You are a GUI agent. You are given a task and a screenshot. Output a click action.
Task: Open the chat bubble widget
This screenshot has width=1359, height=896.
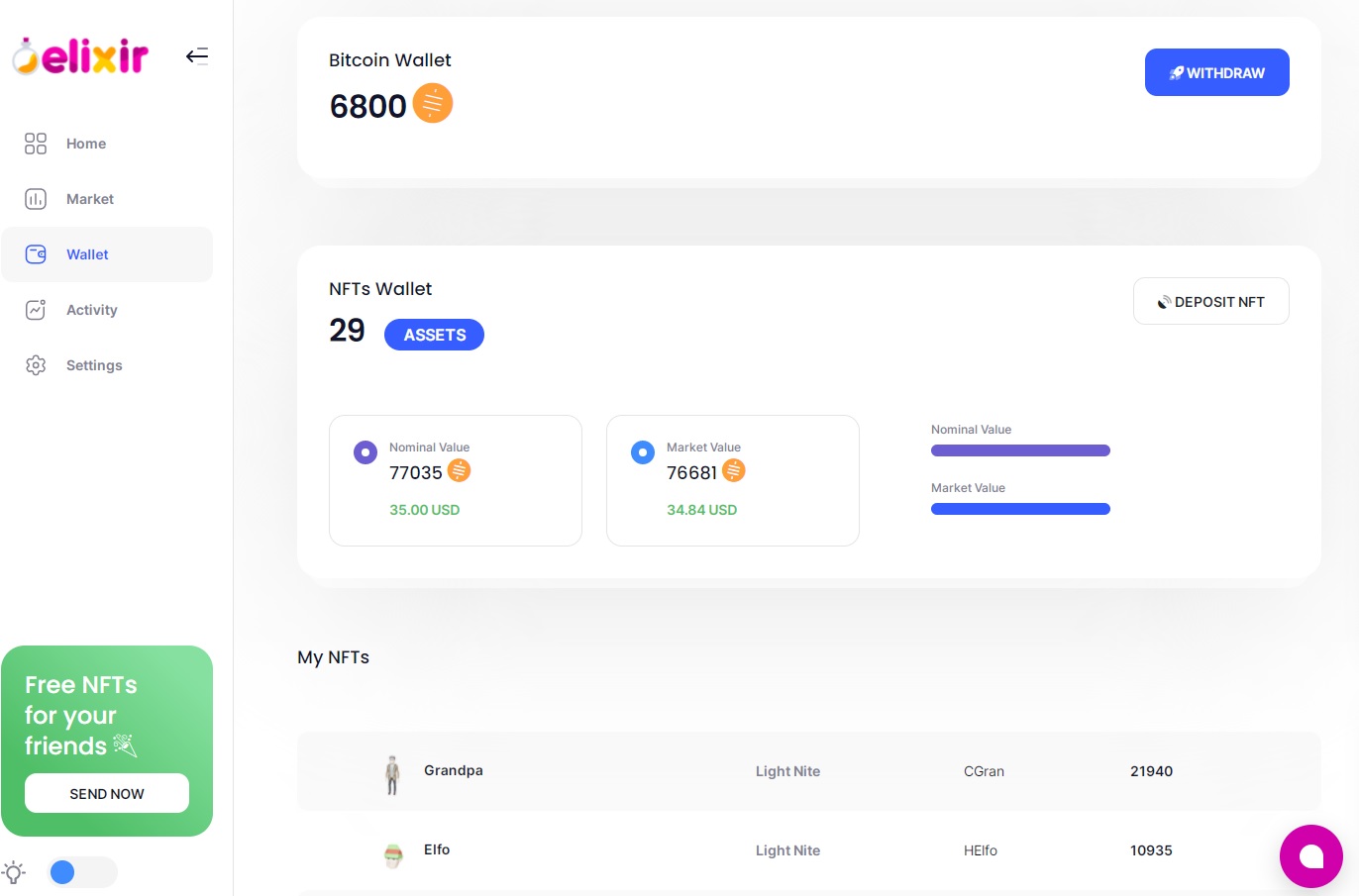coord(1310,856)
